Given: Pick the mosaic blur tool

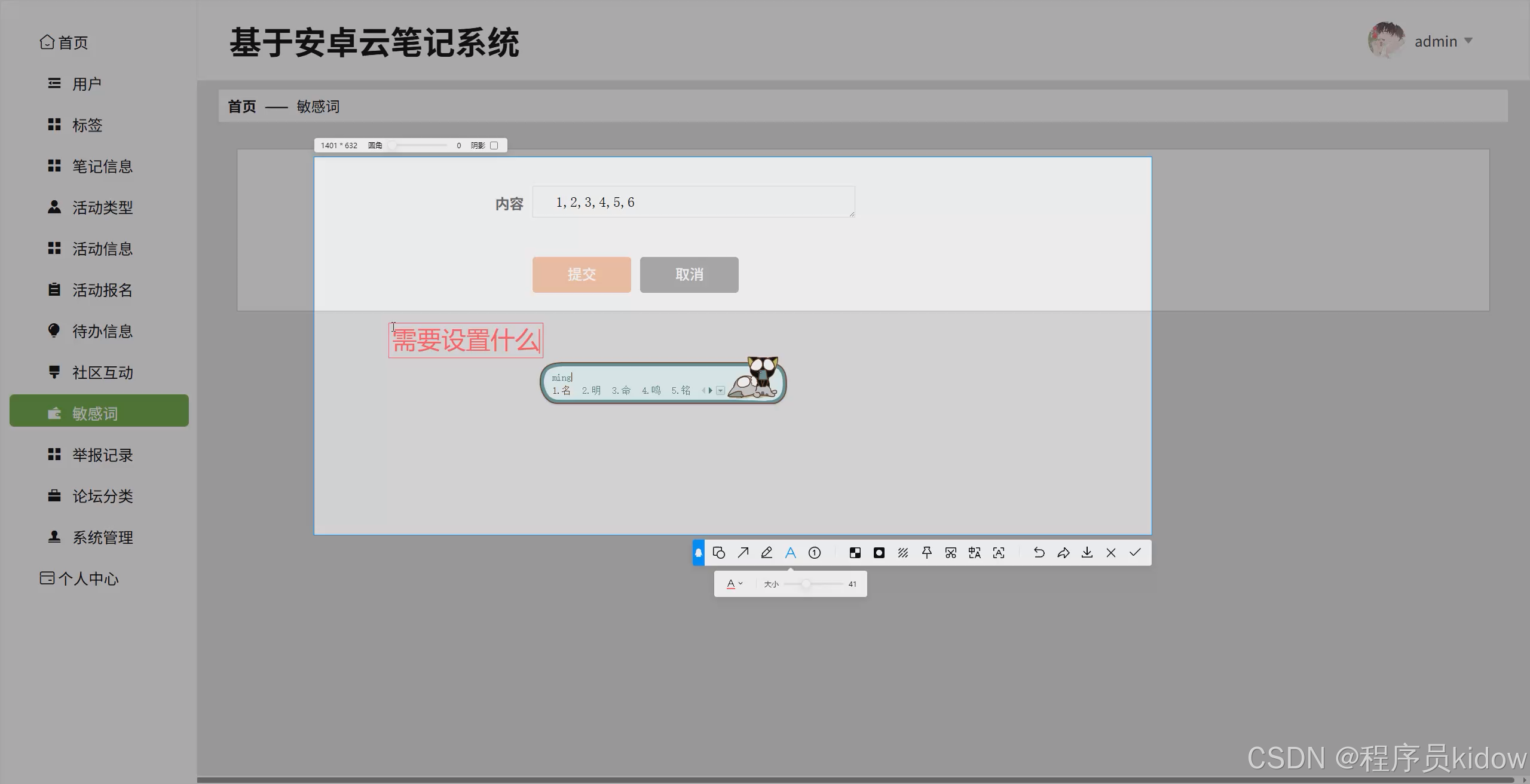Looking at the screenshot, I should point(855,553).
